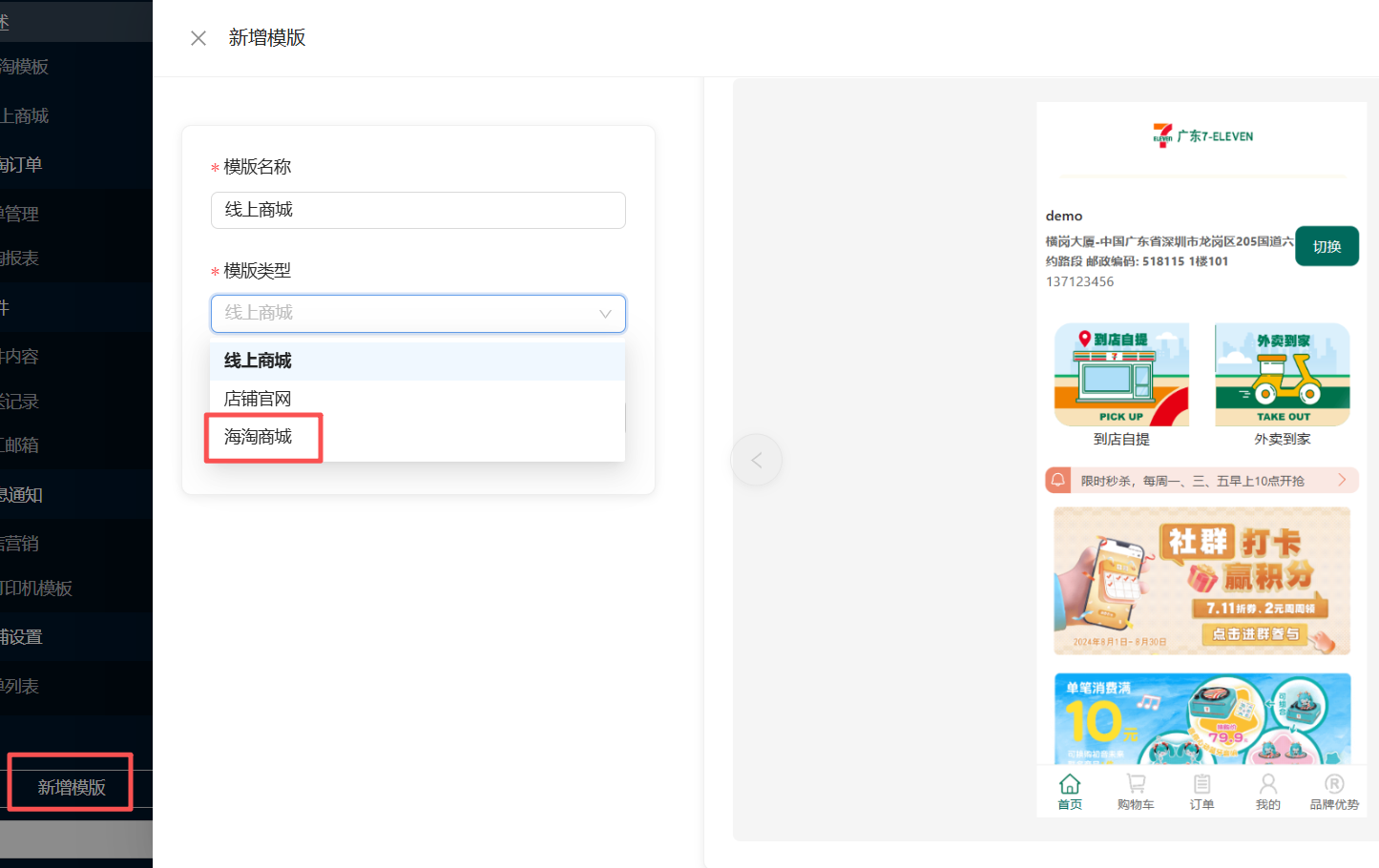Open the 我的 profile icon in preview

pos(1267,784)
